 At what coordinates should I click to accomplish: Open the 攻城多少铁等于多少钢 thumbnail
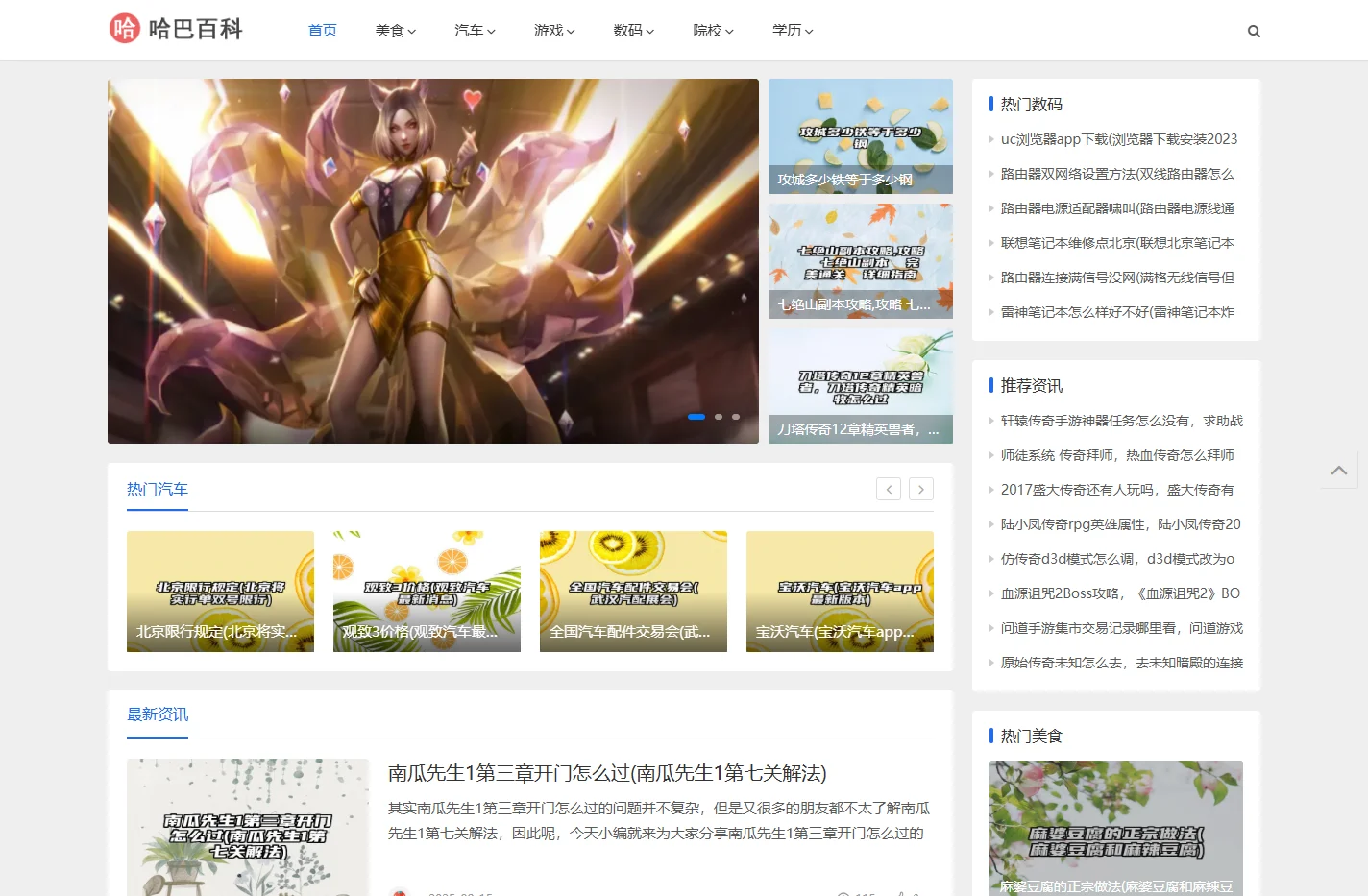(x=861, y=136)
